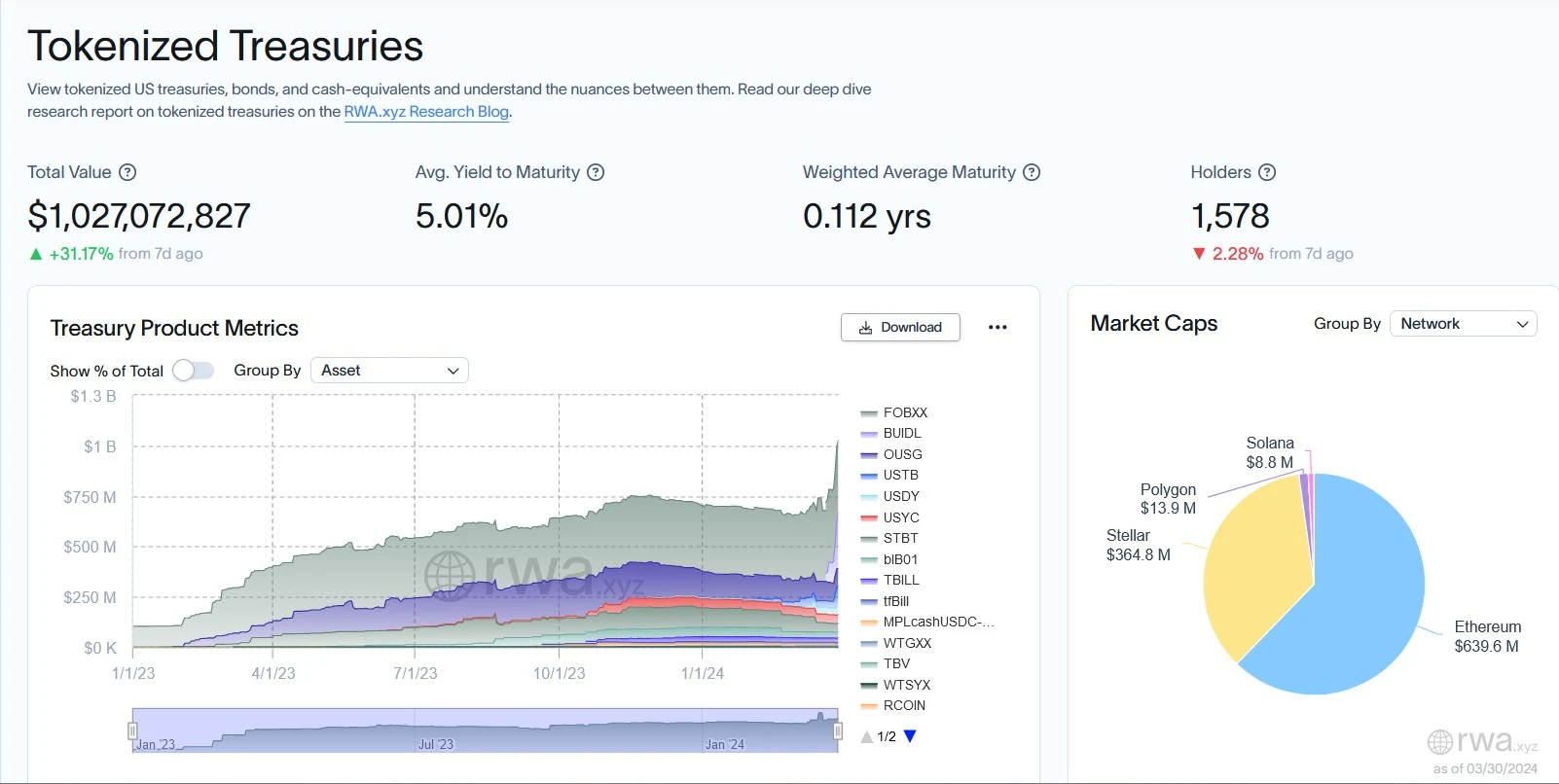The width and height of the screenshot is (1559, 784).
Task: Toggle the FOBXX legend entry
Action: (904, 412)
